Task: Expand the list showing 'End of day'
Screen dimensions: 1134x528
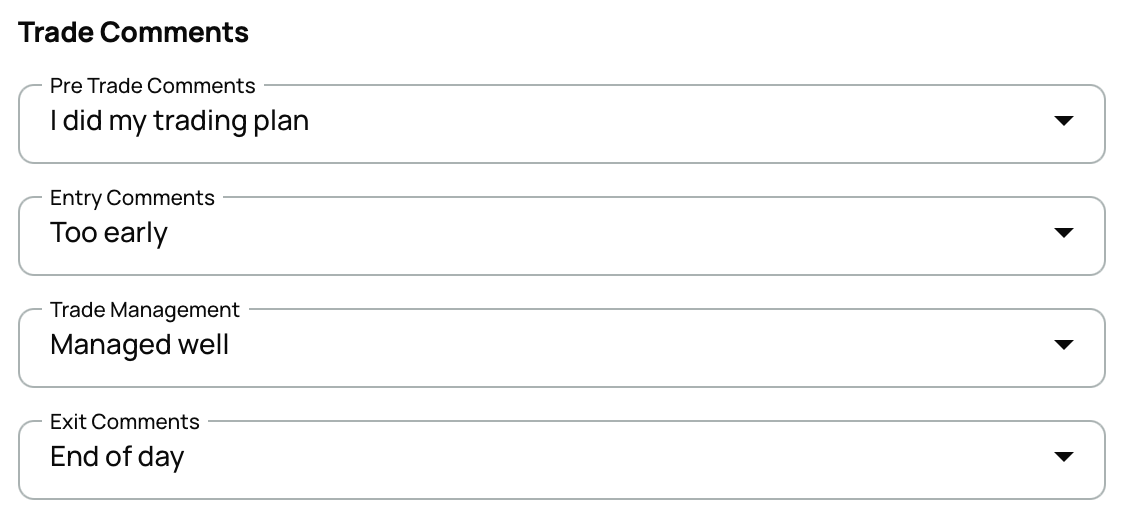Action: coord(561,460)
